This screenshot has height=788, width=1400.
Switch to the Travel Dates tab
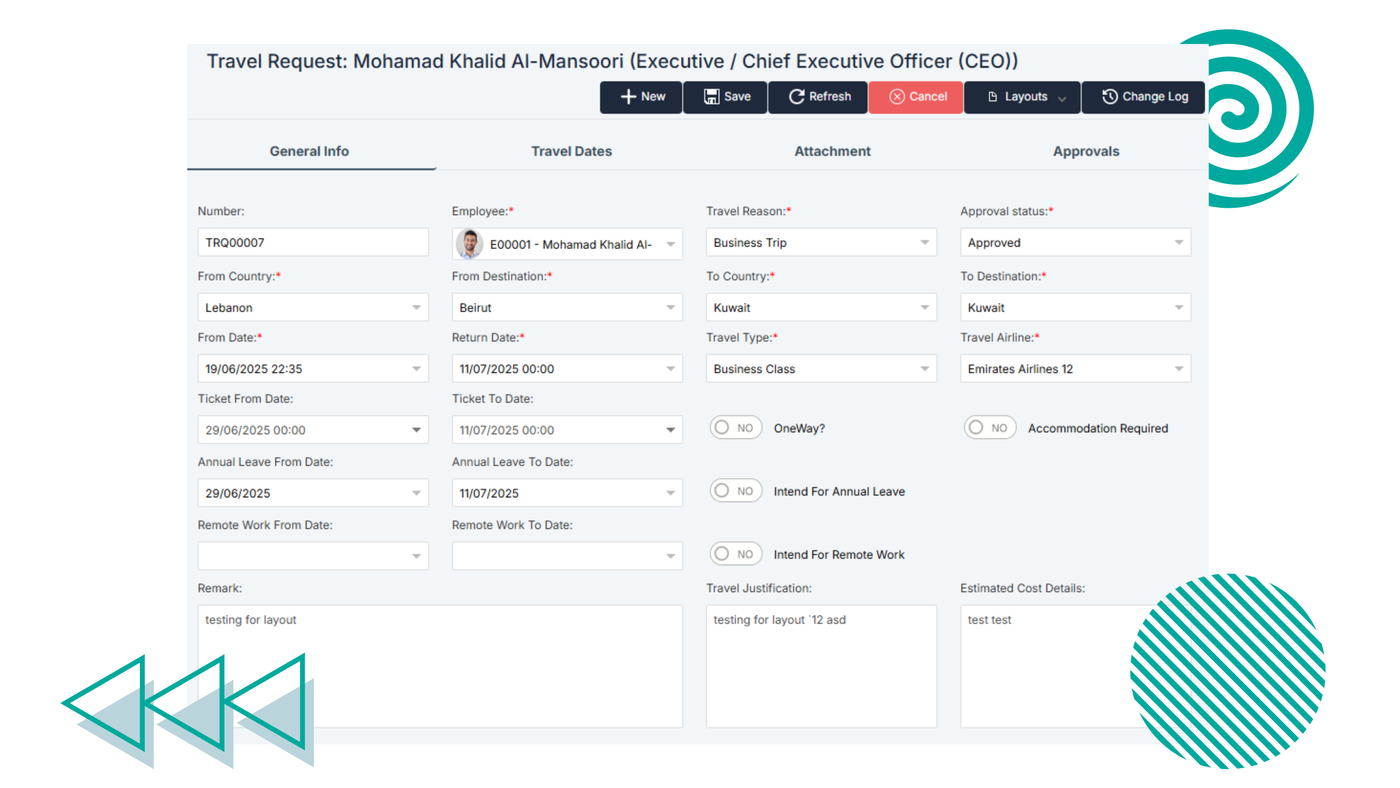tap(571, 152)
